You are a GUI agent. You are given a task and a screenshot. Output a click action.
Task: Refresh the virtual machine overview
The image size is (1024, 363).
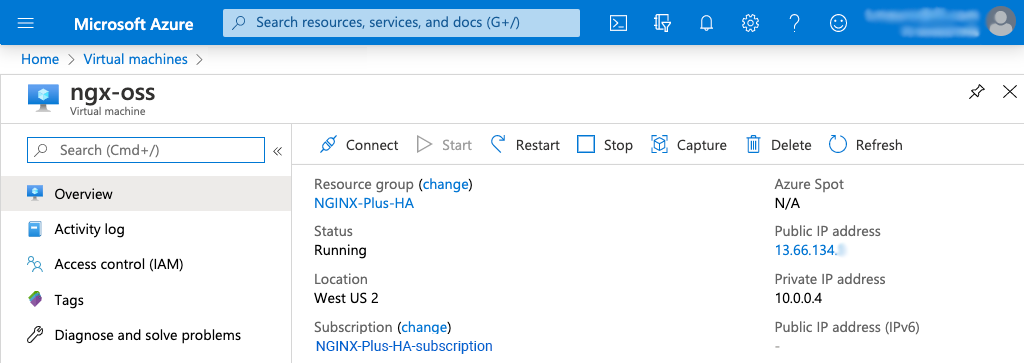click(x=865, y=145)
